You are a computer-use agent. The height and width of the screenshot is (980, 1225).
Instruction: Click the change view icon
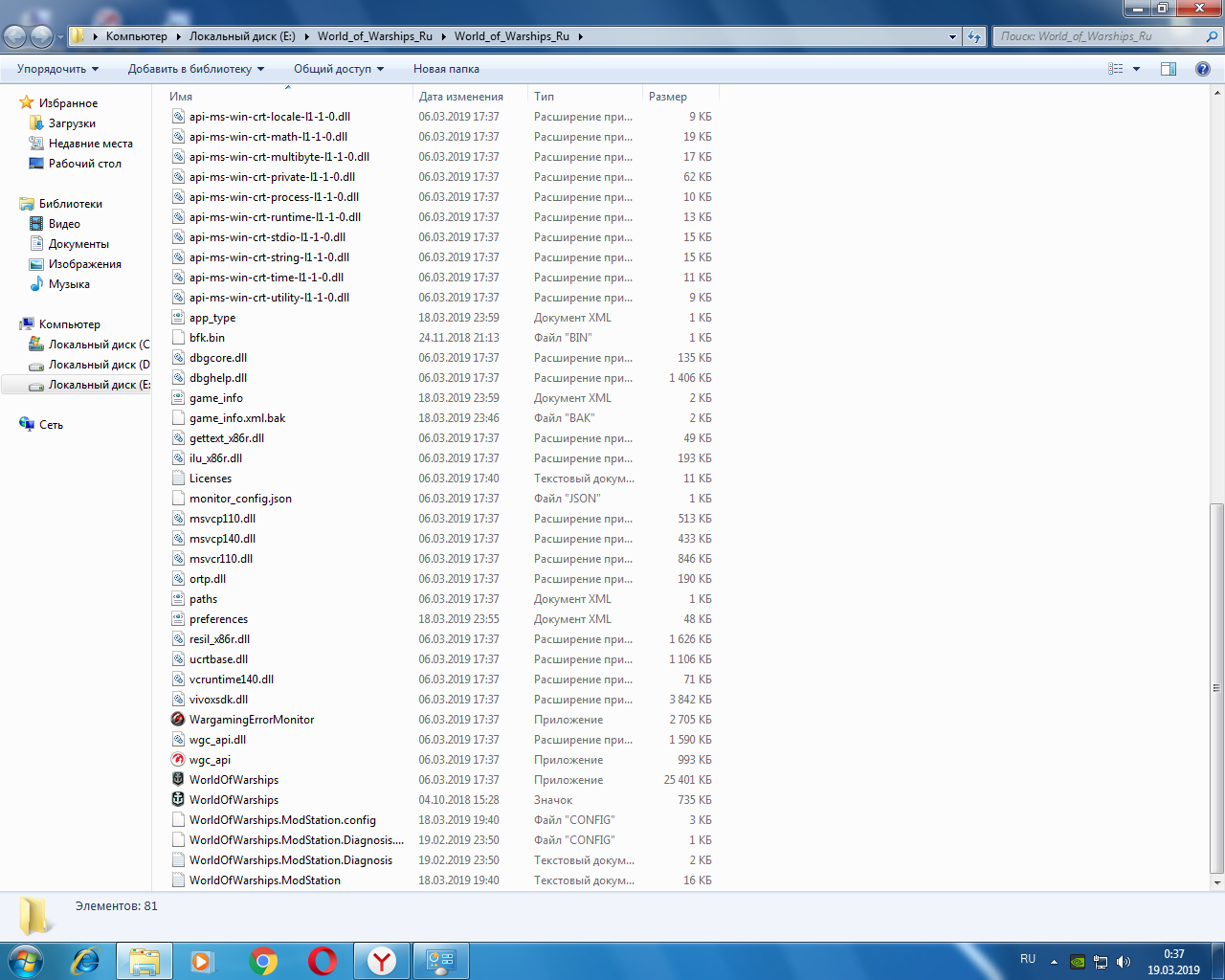point(1116,69)
